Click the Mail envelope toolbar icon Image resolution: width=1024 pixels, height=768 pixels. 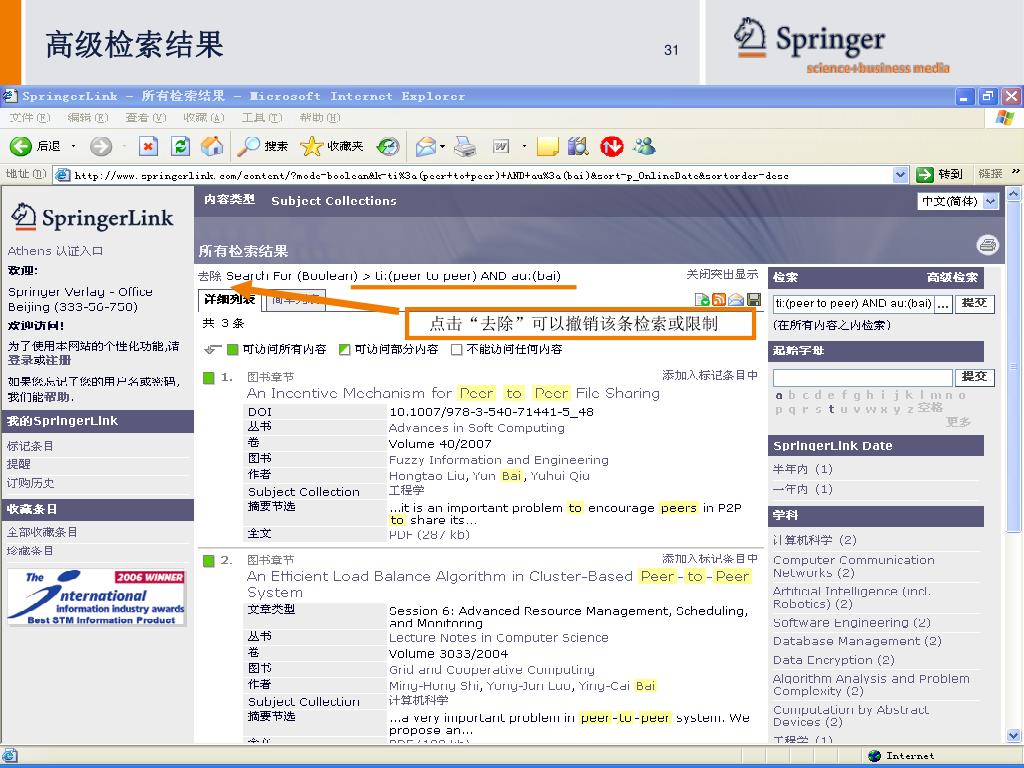point(425,146)
